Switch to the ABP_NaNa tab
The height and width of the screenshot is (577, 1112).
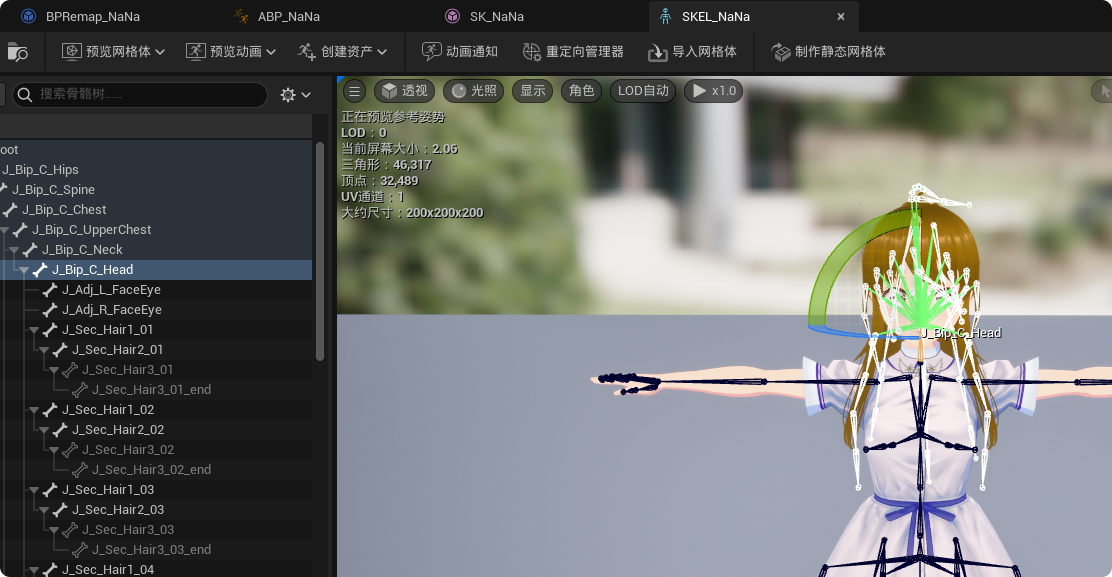pyautogui.click(x=277, y=16)
